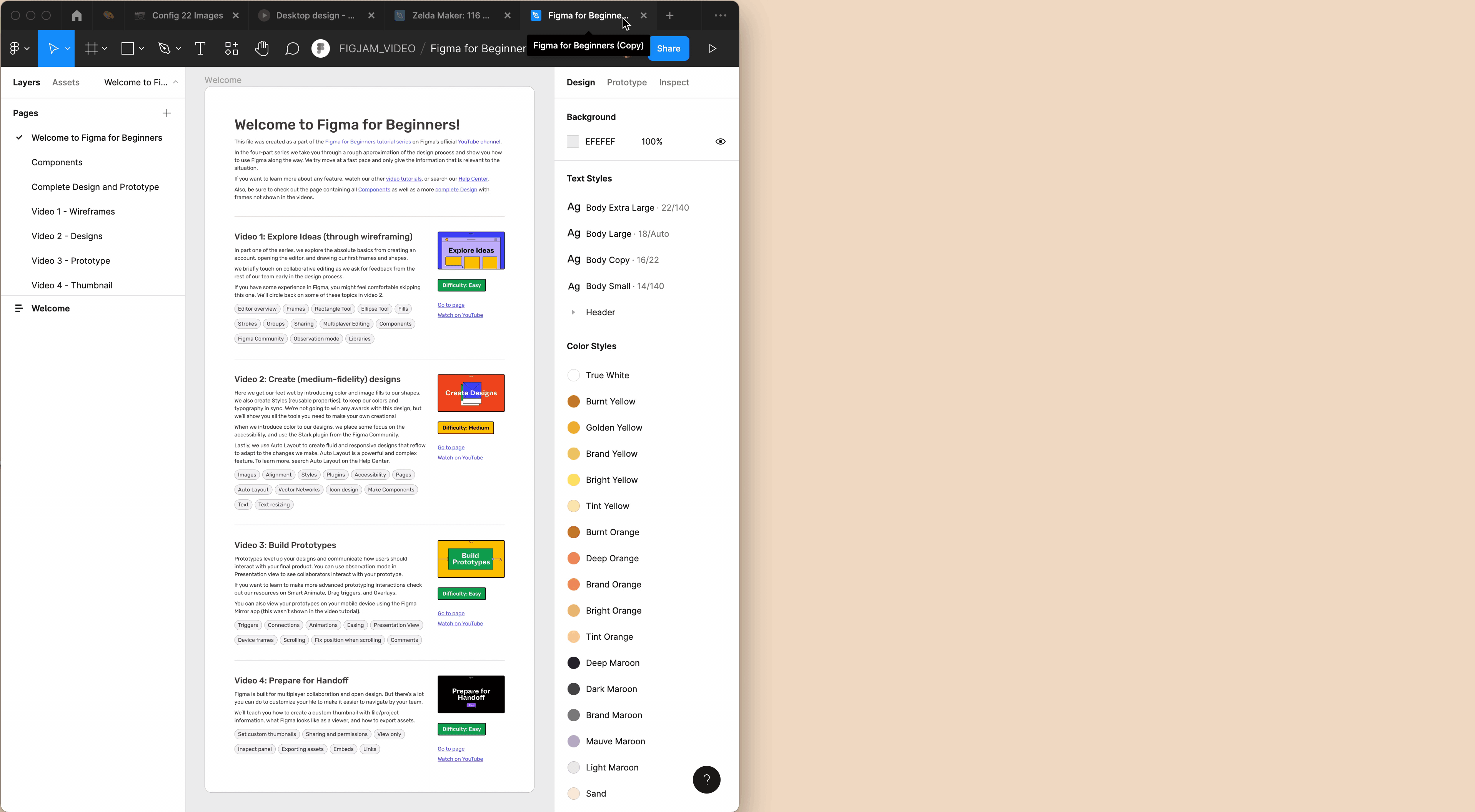Toggle visibility of background color
This screenshot has width=1475, height=812.
click(720, 141)
